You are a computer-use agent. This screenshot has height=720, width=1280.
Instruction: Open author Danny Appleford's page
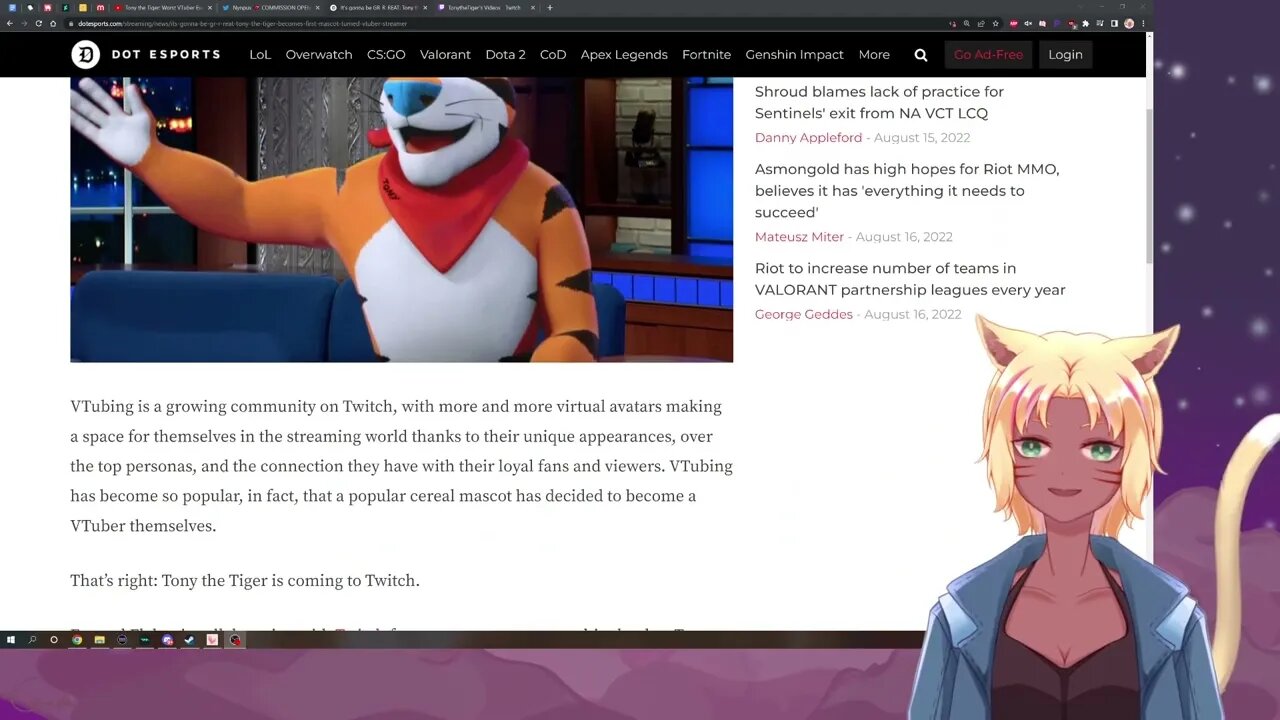pos(808,138)
